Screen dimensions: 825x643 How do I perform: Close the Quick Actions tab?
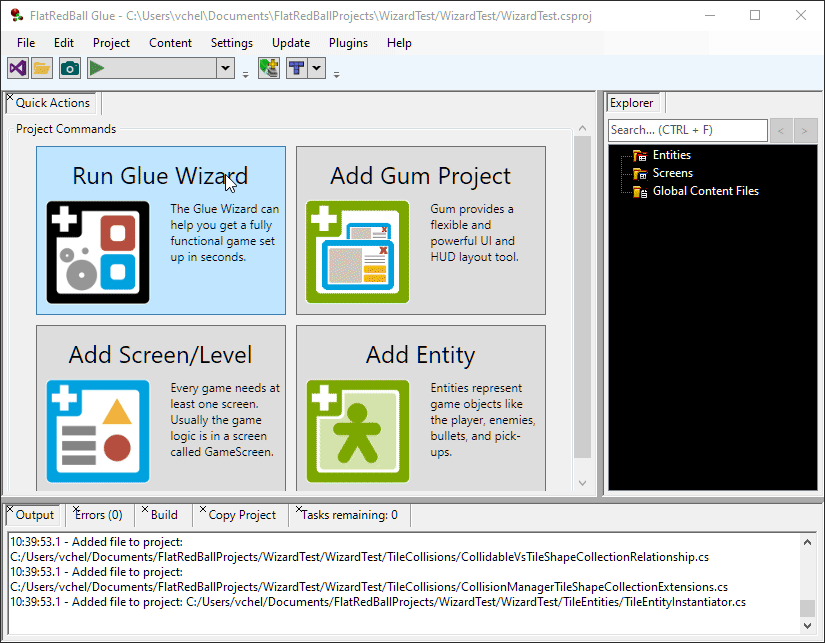tap(9, 97)
